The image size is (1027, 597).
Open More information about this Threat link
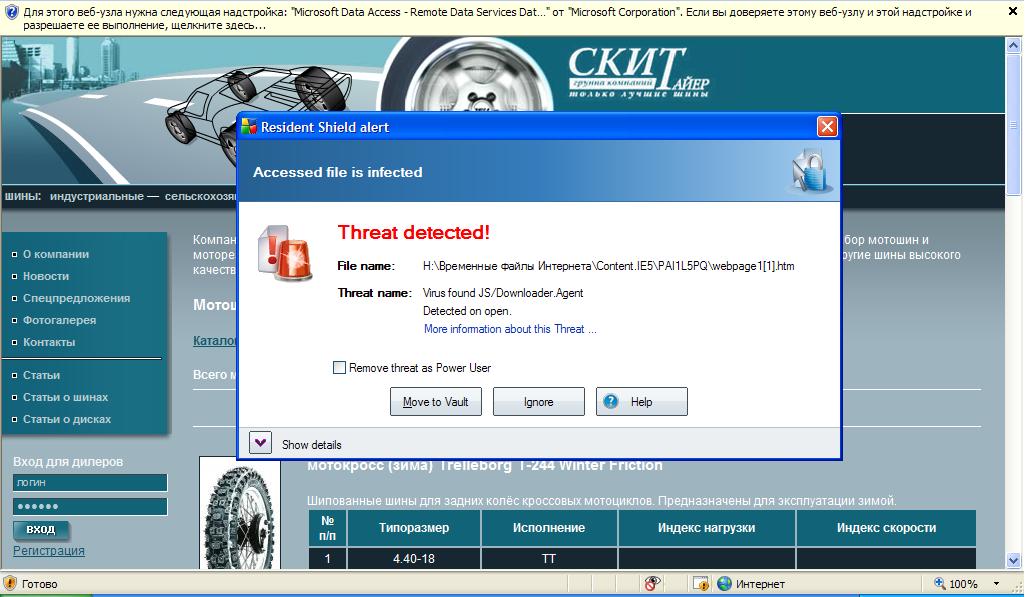[510, 329]
